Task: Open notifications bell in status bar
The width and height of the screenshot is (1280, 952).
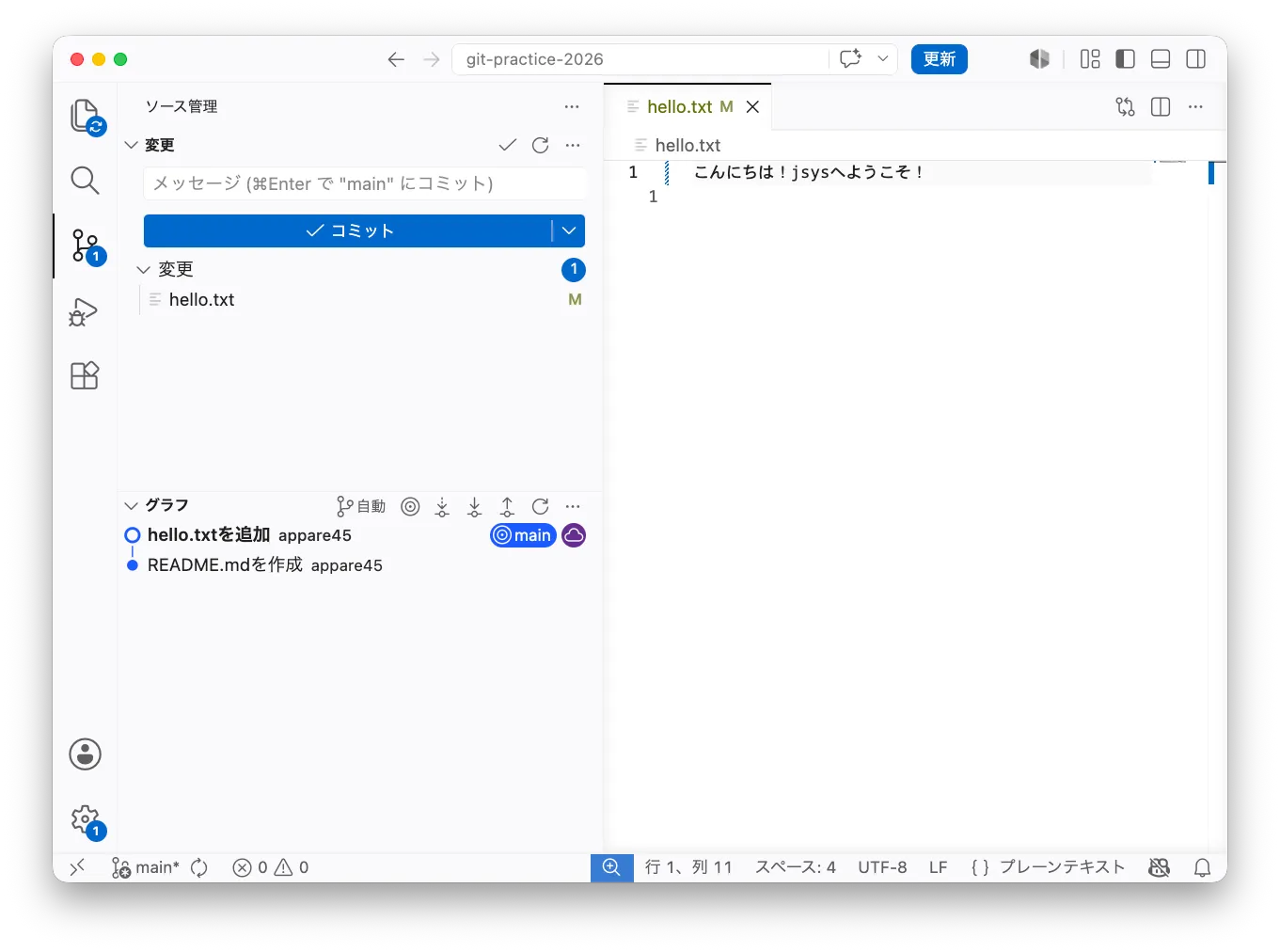Action: [x=1202, y=867]
